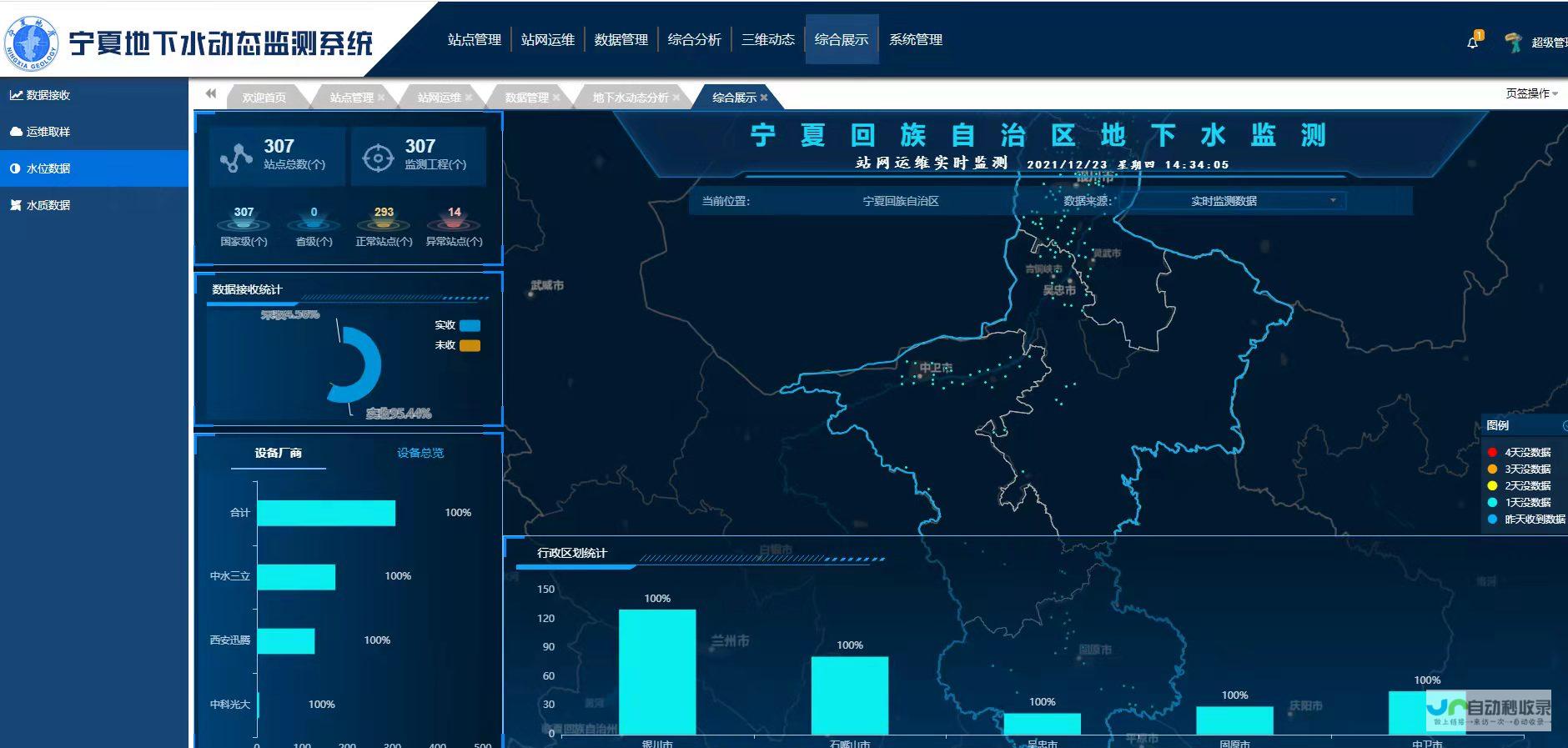Collapse tabs with the double-arrow icon

click(x=211, y=93)
